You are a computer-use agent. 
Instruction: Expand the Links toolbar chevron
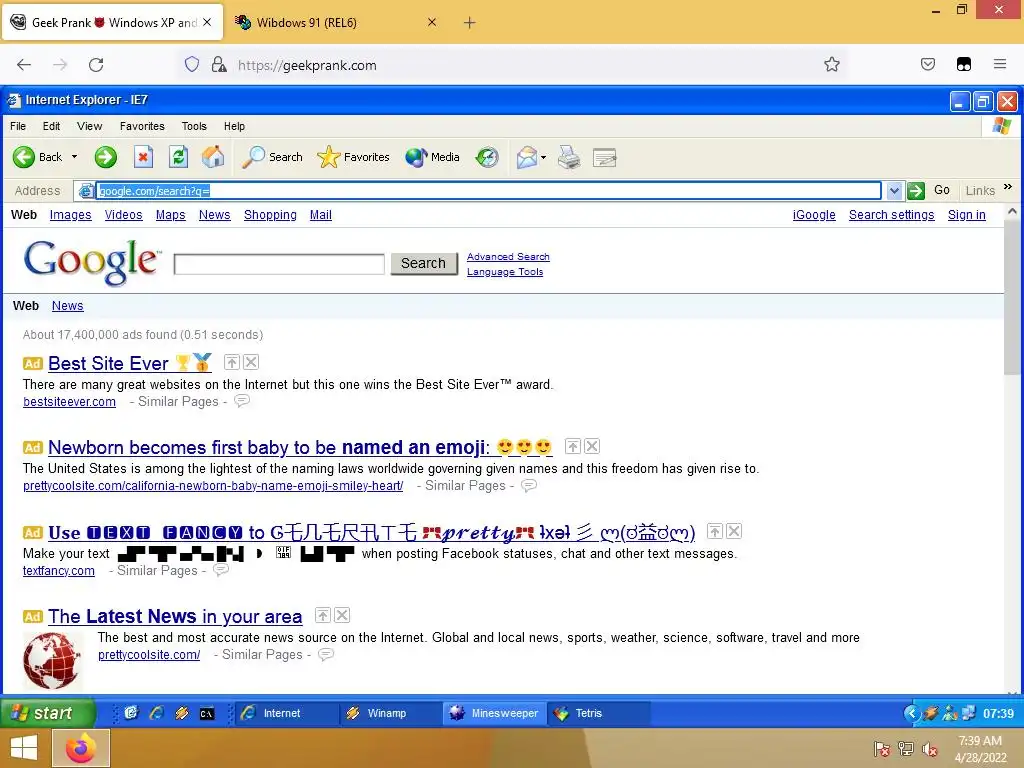tap(1008, 187)
